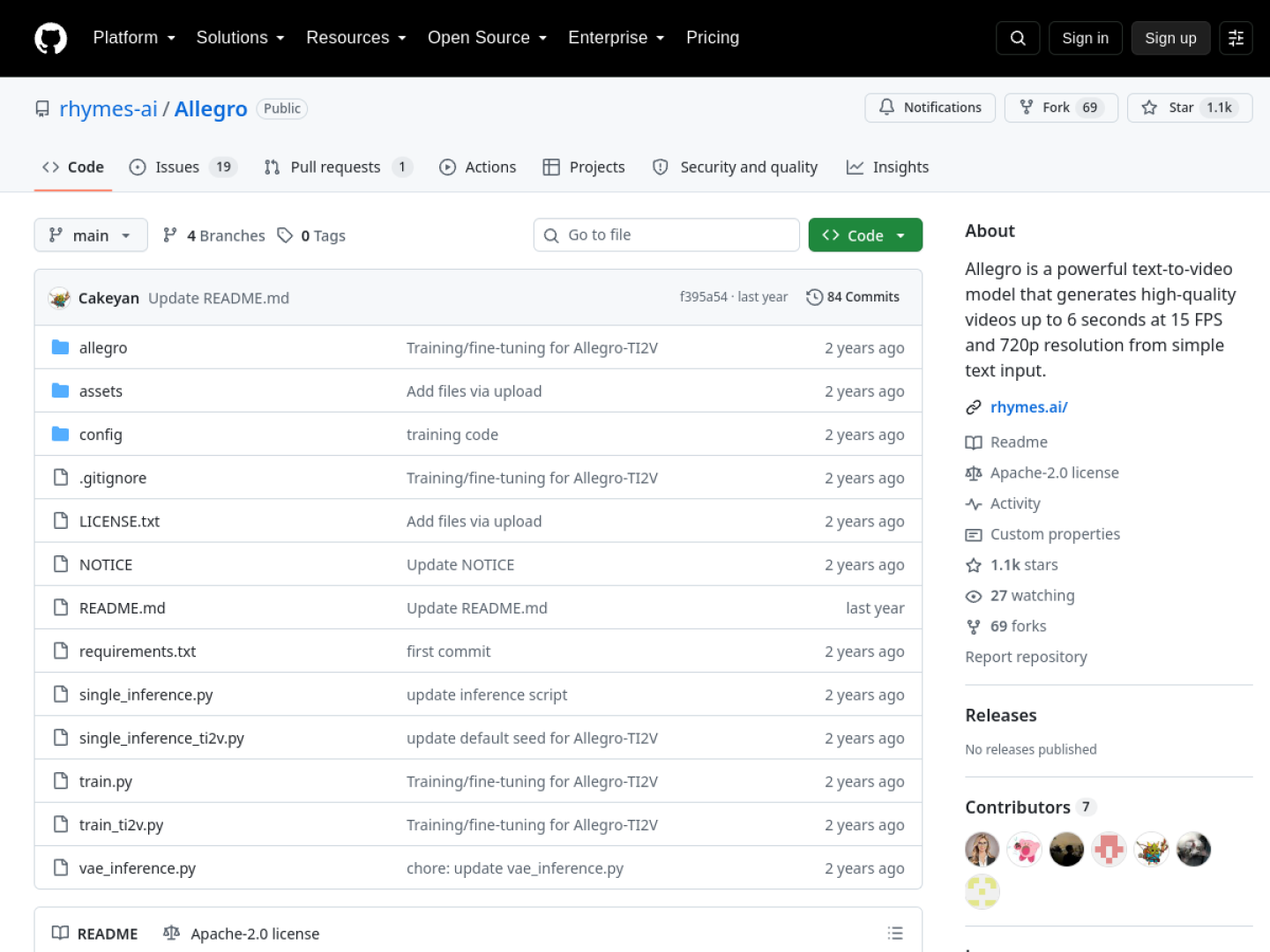The image size is (1270, 952).
Task: Open the main branch selector
Action: (91, 235)
